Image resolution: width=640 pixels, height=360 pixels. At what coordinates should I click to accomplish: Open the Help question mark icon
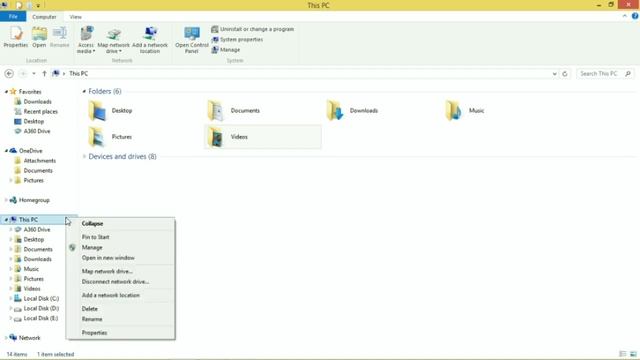[x=635, y=16]
